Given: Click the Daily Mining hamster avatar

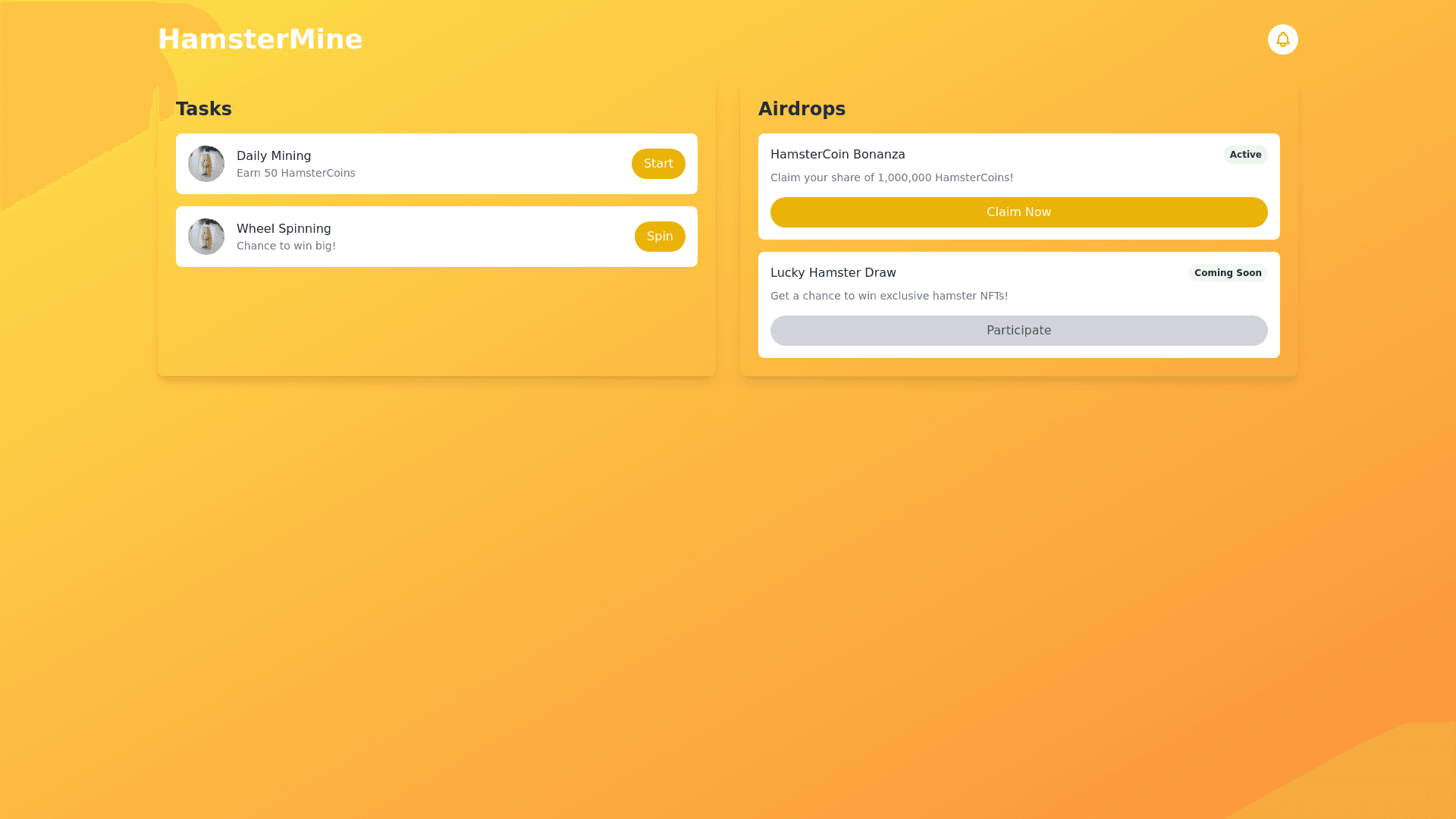Looking at the screenshot, I should [206, 164].
